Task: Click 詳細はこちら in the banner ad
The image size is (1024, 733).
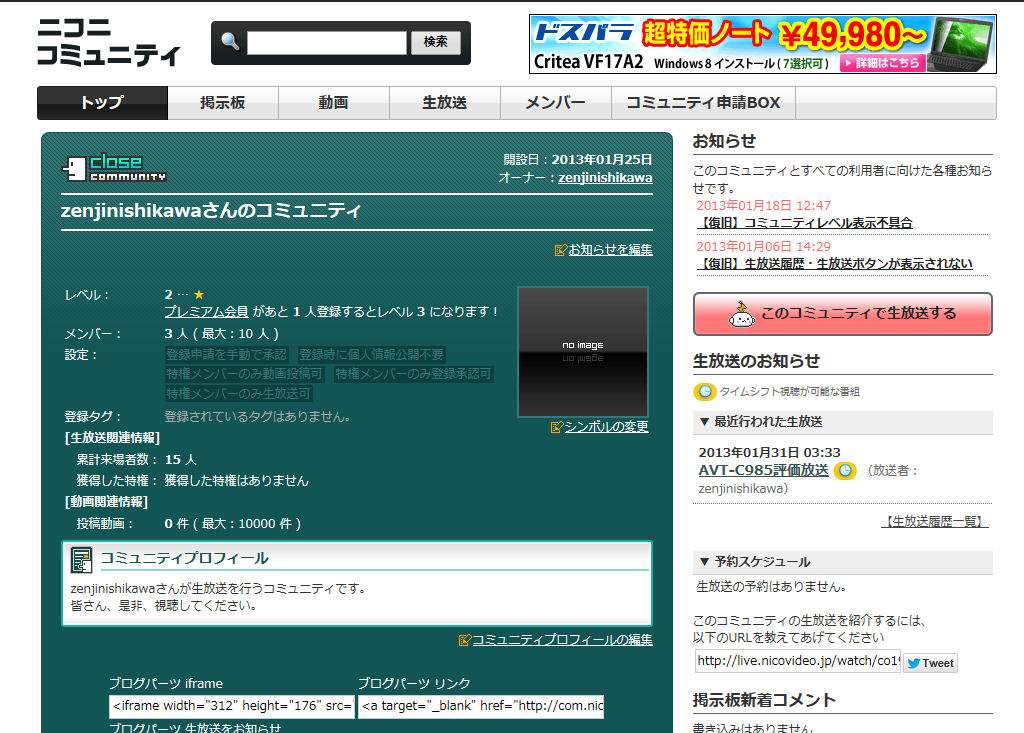Action: [882, 63]
